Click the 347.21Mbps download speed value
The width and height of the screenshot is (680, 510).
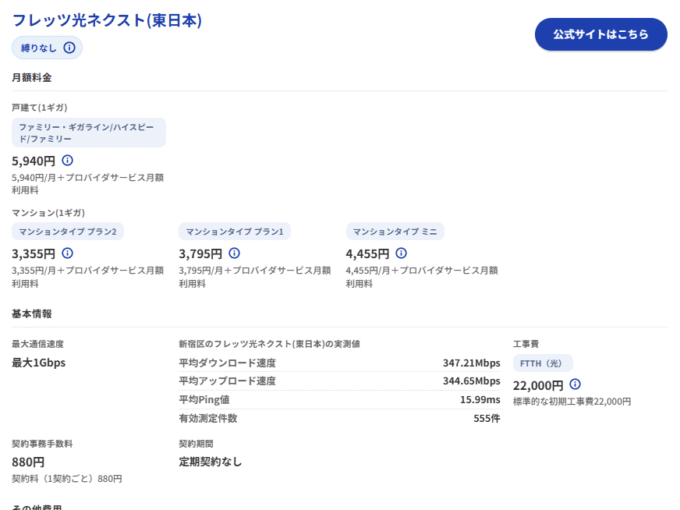click(x=471, y=363)
